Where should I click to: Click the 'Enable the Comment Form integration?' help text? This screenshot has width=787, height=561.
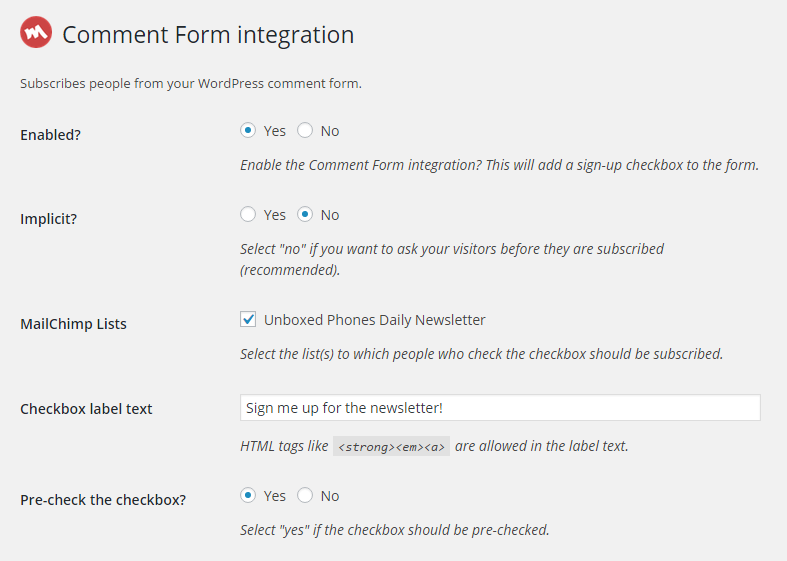click(499, 165)
